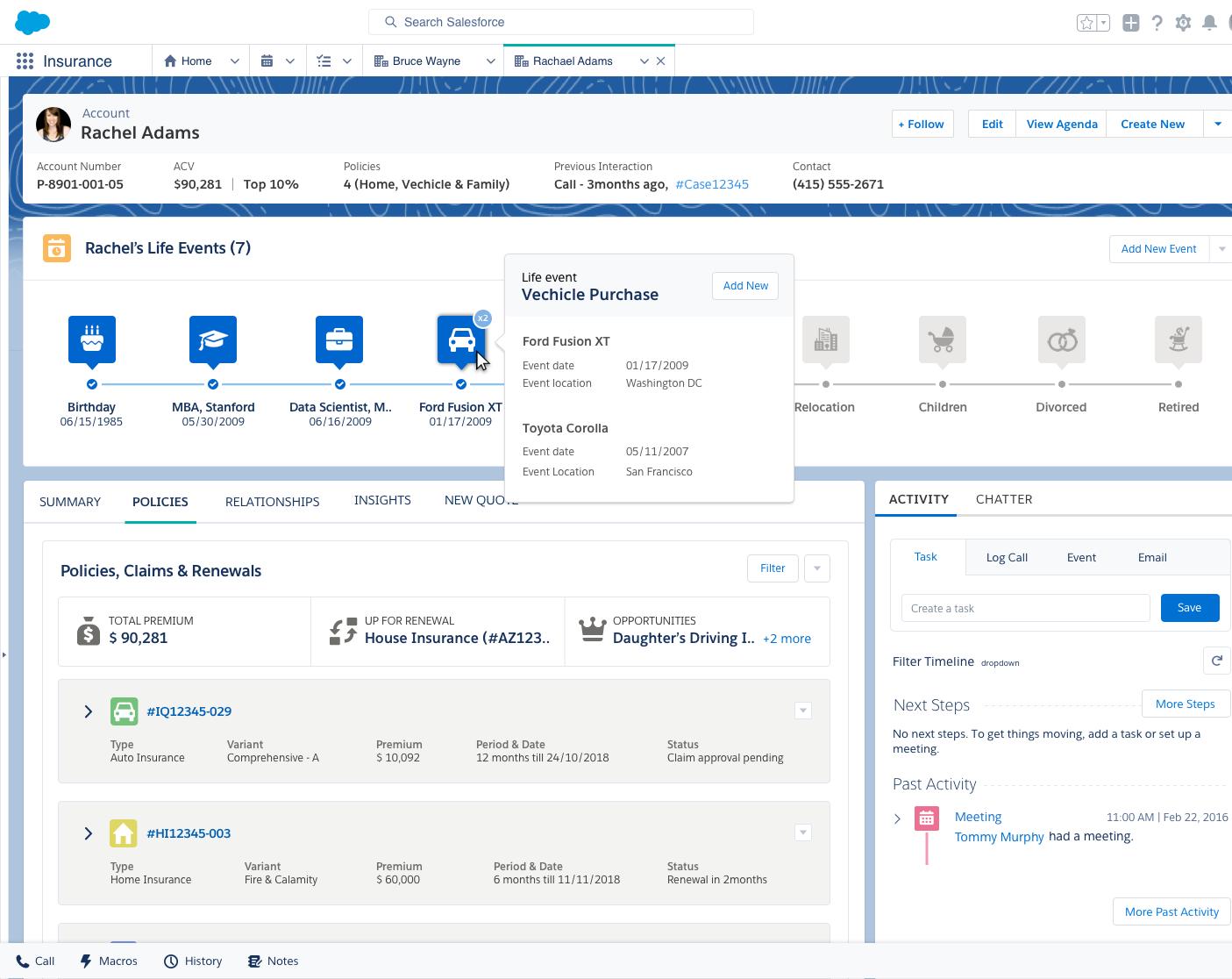Open actions menu for policy #IQ12345-029
This screenshot has height=979, width=1232.
pyautogui.click(x=803, y=711)
